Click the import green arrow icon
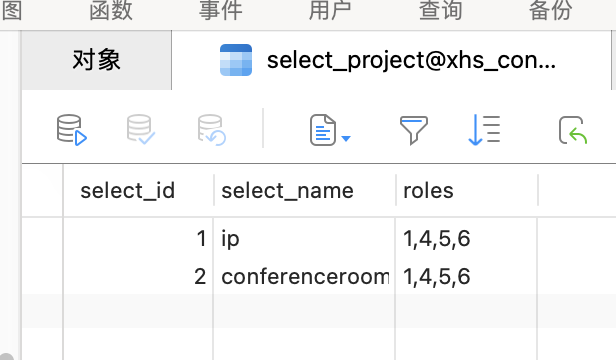 tap(573, 130)
